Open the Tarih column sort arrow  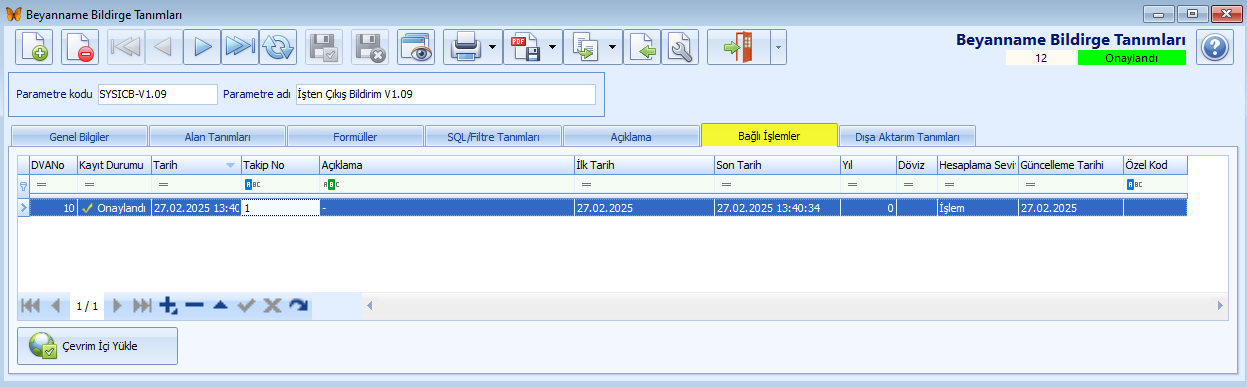(x=231, y=165)
